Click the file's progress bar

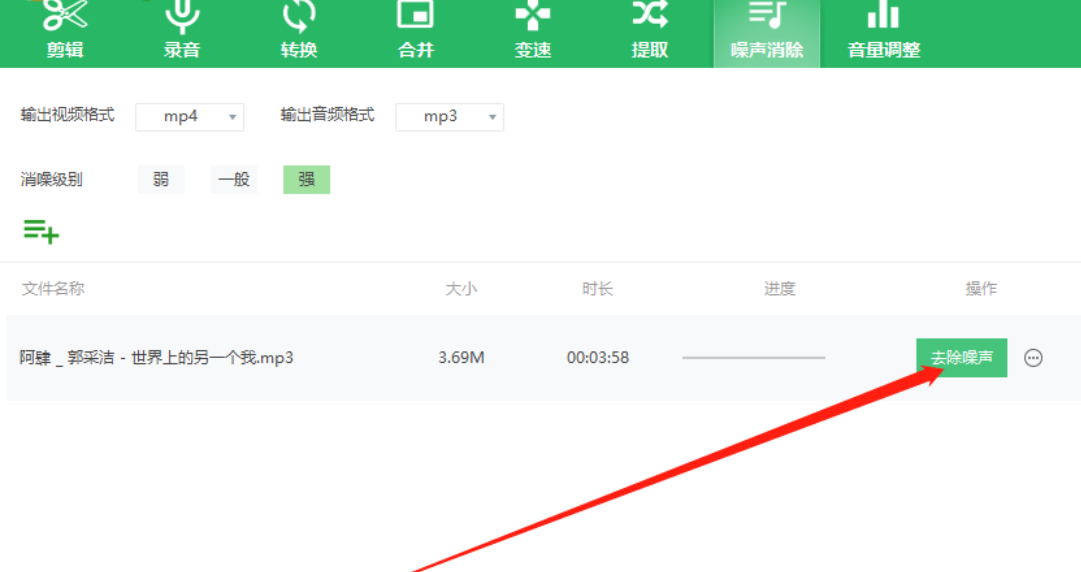click(x=754, y=358)
